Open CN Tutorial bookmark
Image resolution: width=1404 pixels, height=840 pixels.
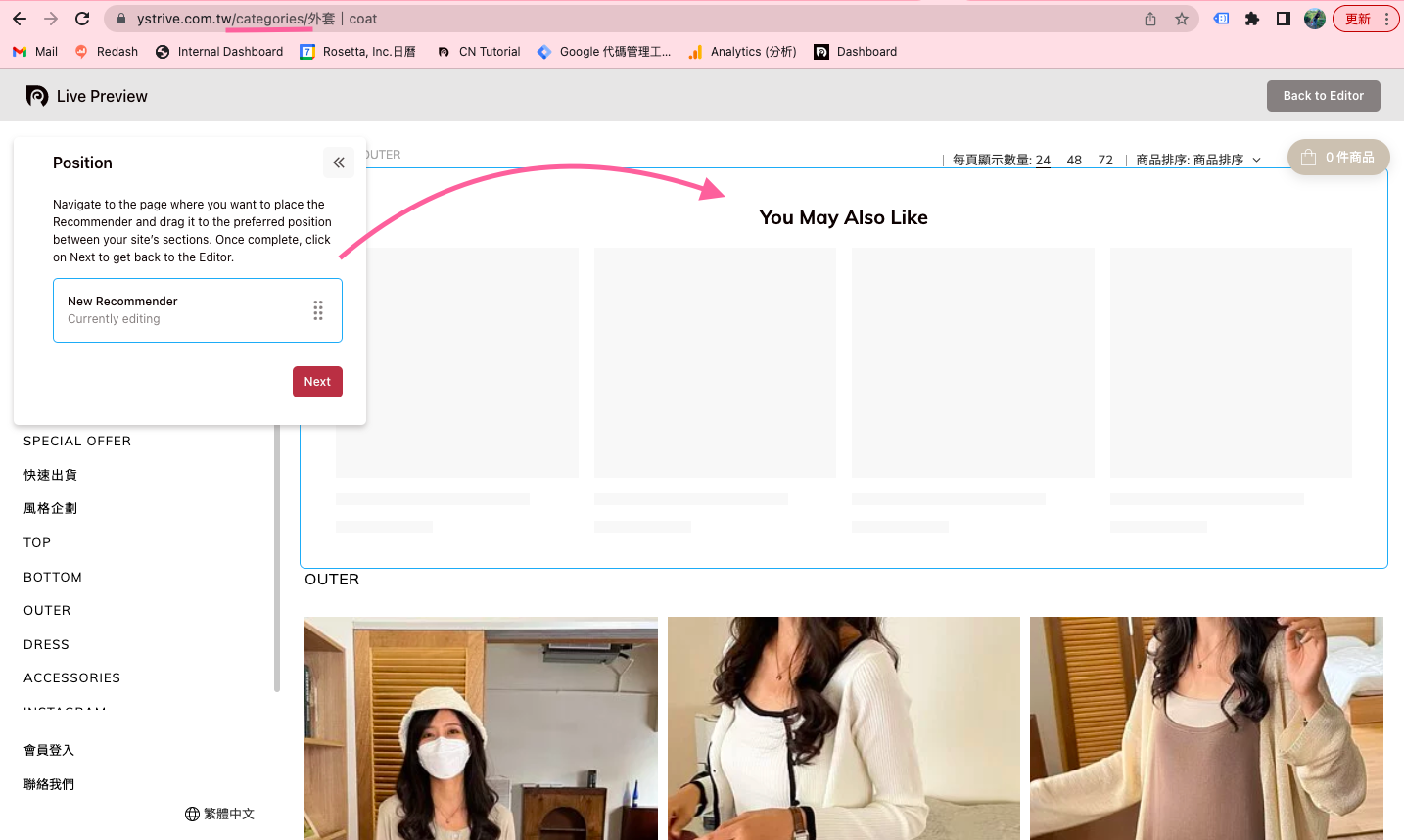479,52
